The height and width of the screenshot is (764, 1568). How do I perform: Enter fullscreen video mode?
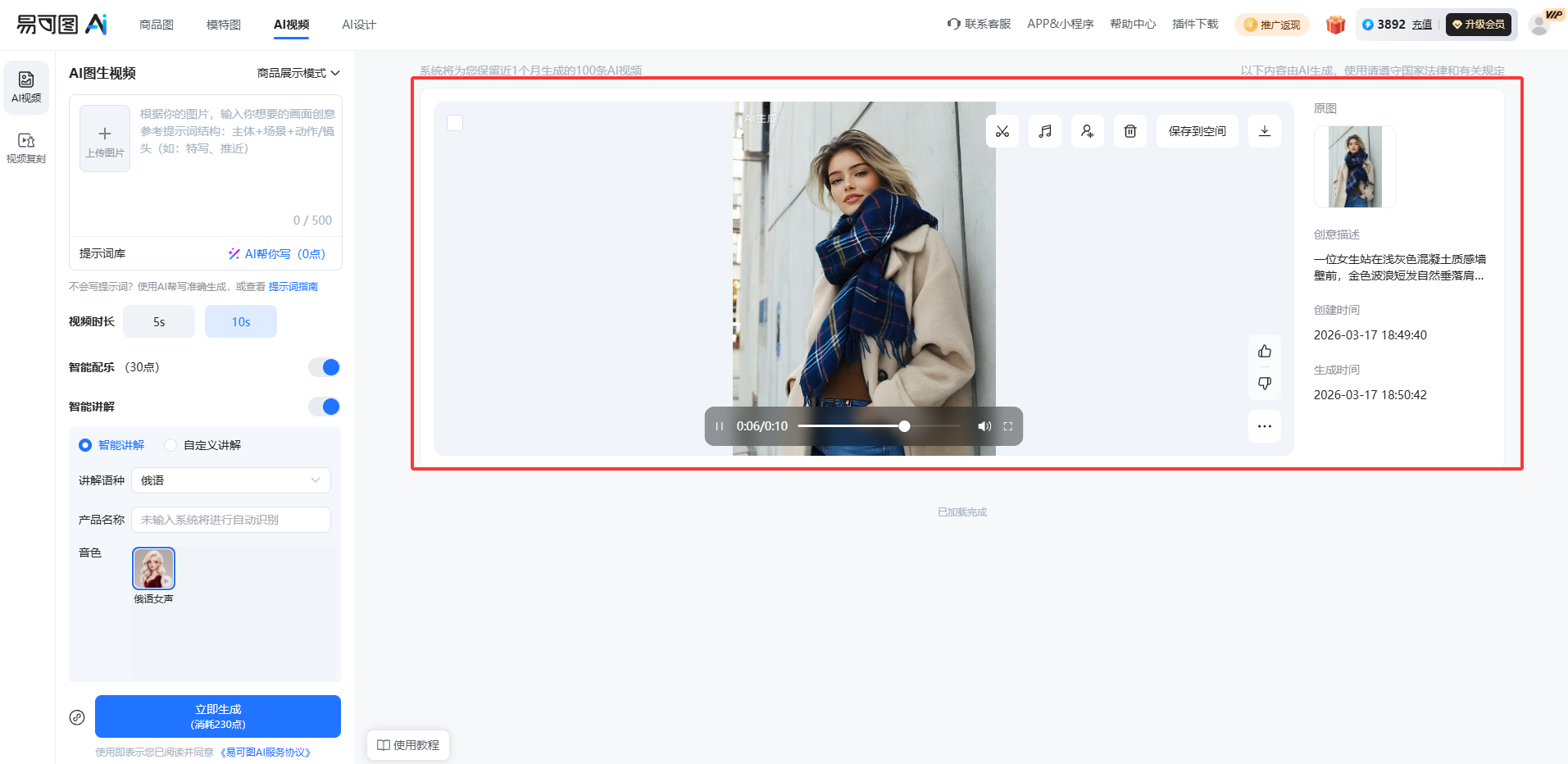[x=1008, y=426]
